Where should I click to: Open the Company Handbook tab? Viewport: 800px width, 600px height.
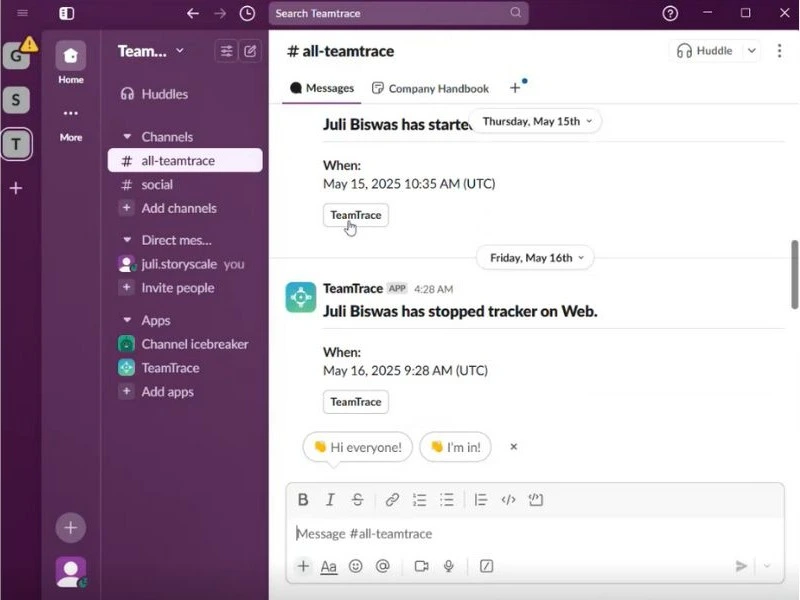(430, 88)
